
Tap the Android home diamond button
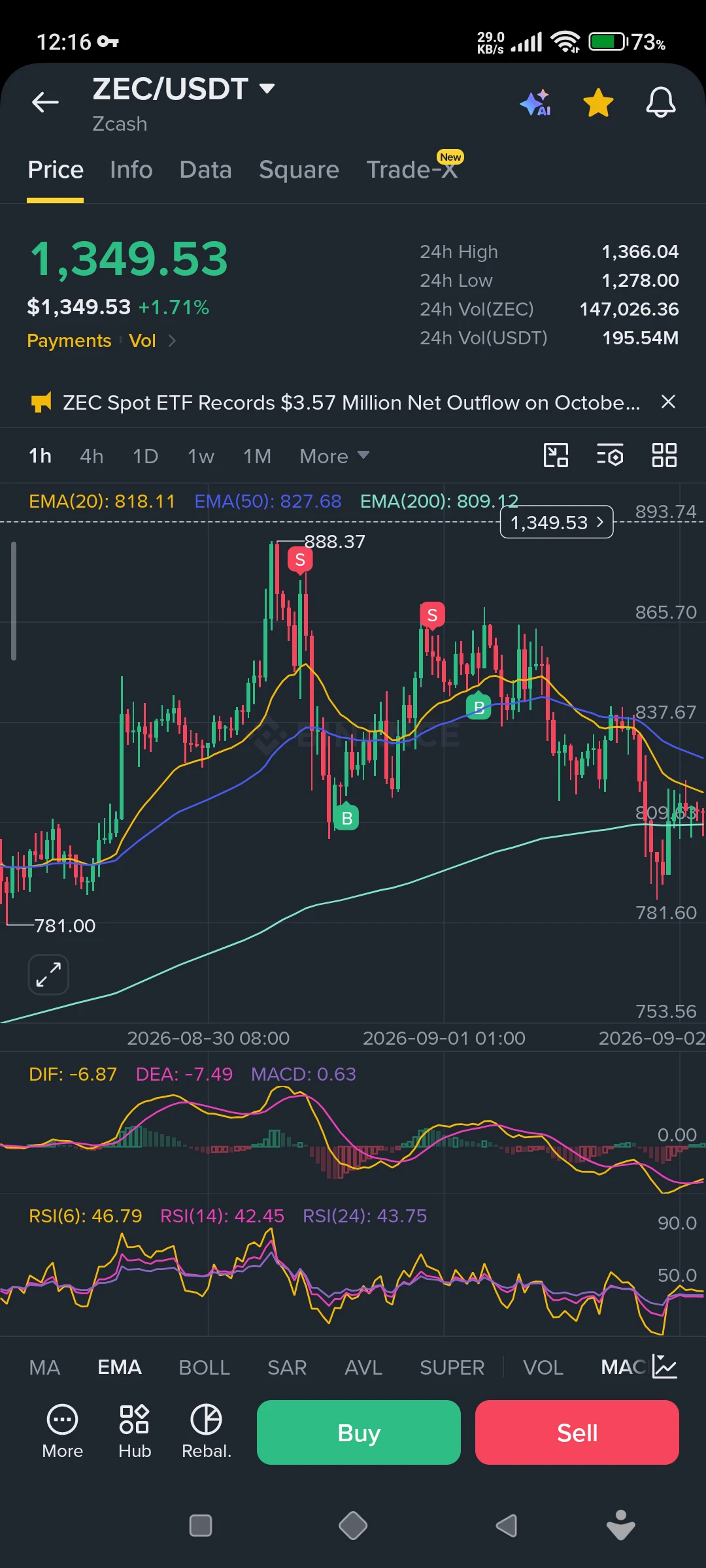[353, 1526]
